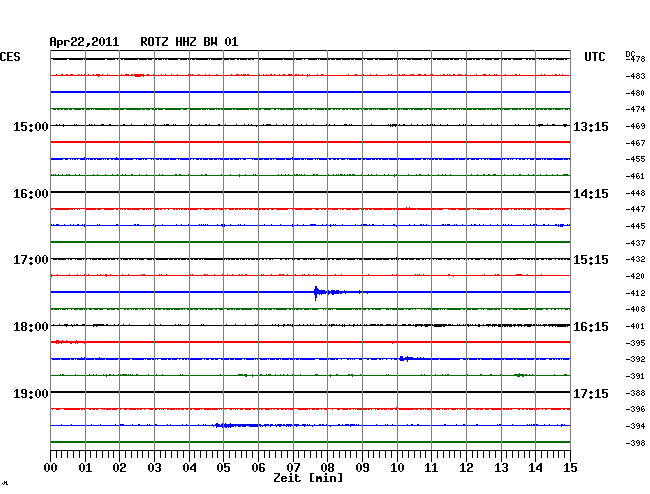Viewport: 650px width, 494px height.
Task: Select the DC offset value -394
Action: coord(635,426)
